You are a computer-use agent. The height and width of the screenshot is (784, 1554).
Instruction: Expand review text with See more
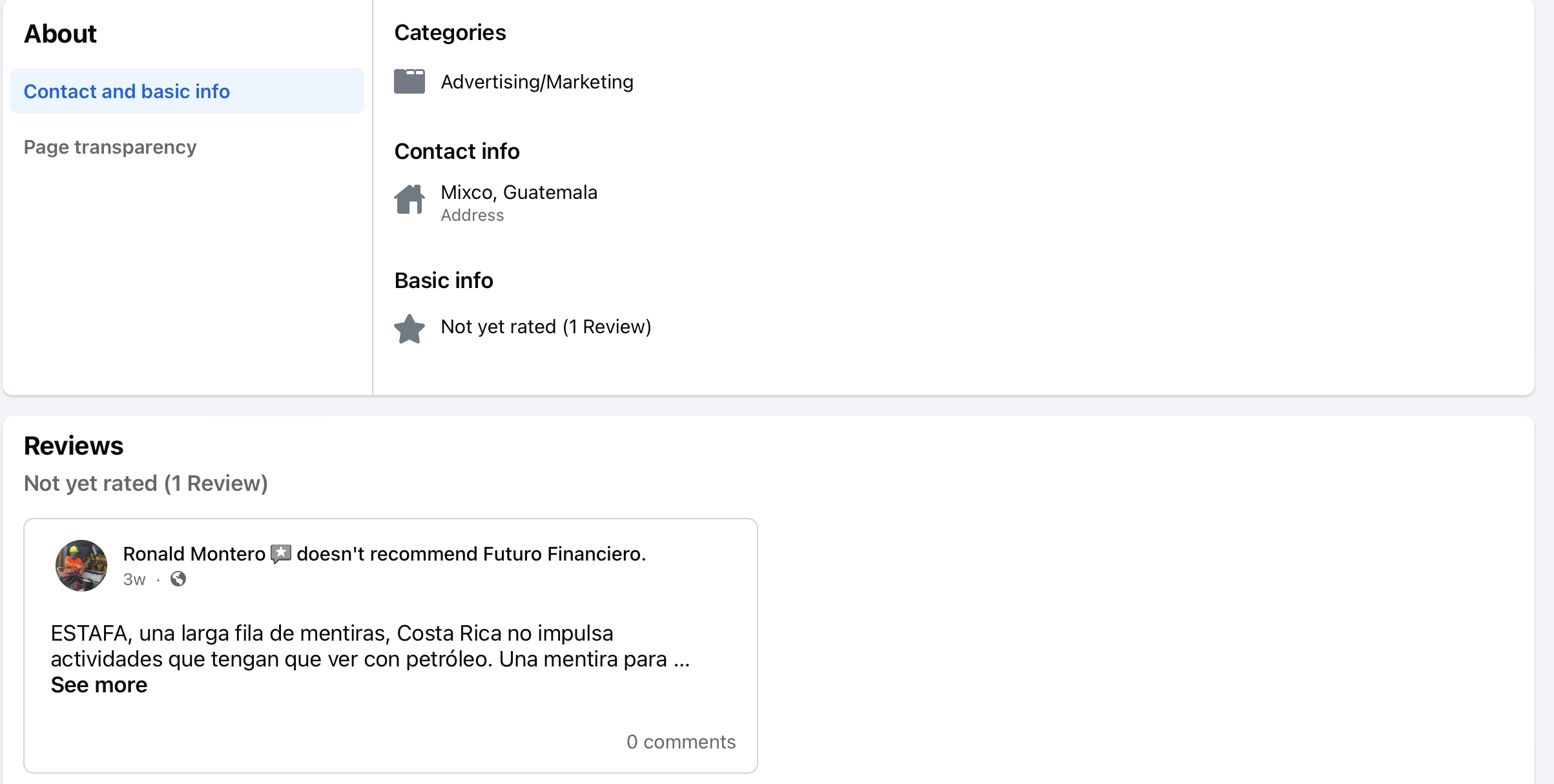click(99, 685)
